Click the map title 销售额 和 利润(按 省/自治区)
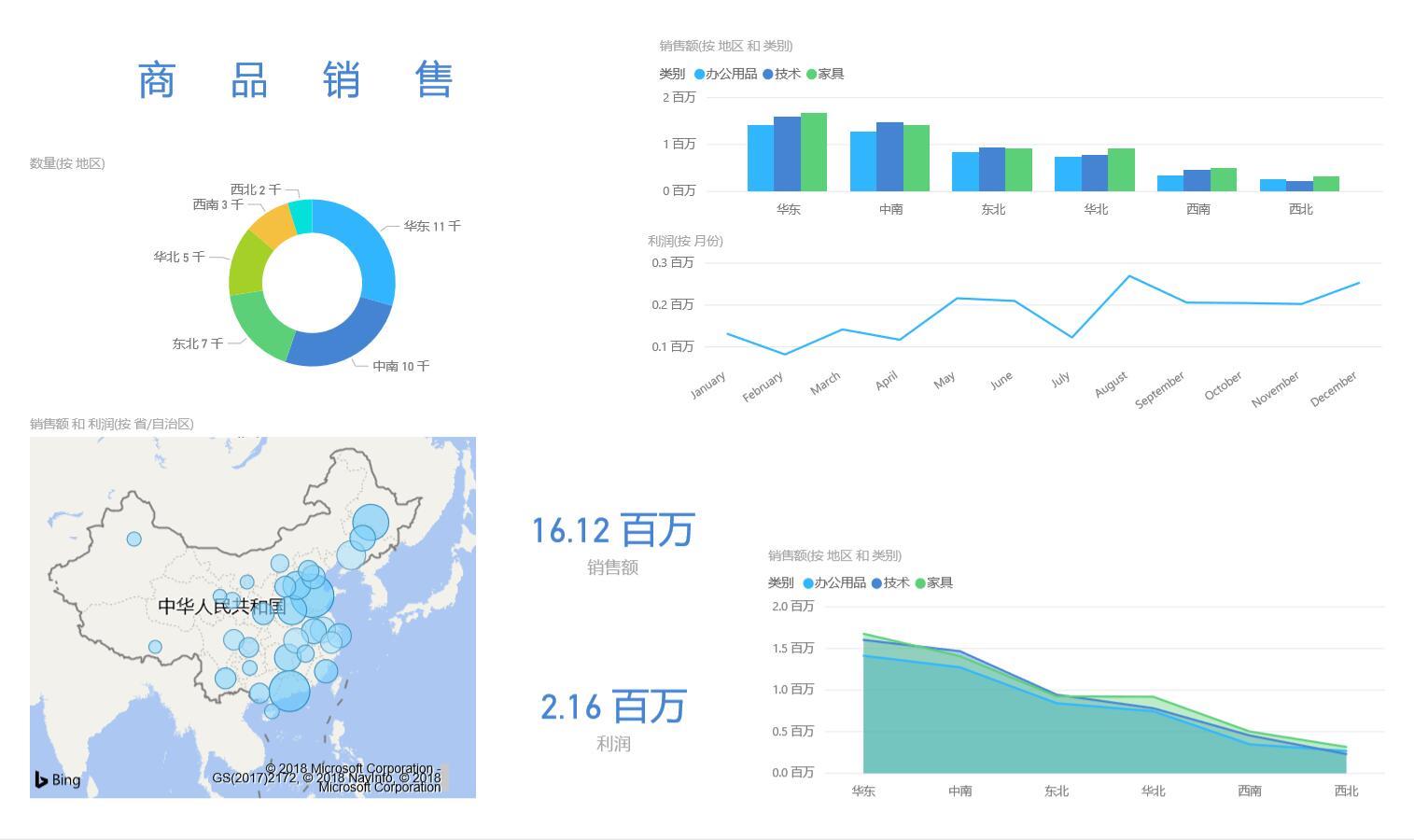Viewport: 1414px width, 840px height. click(111, 424)
